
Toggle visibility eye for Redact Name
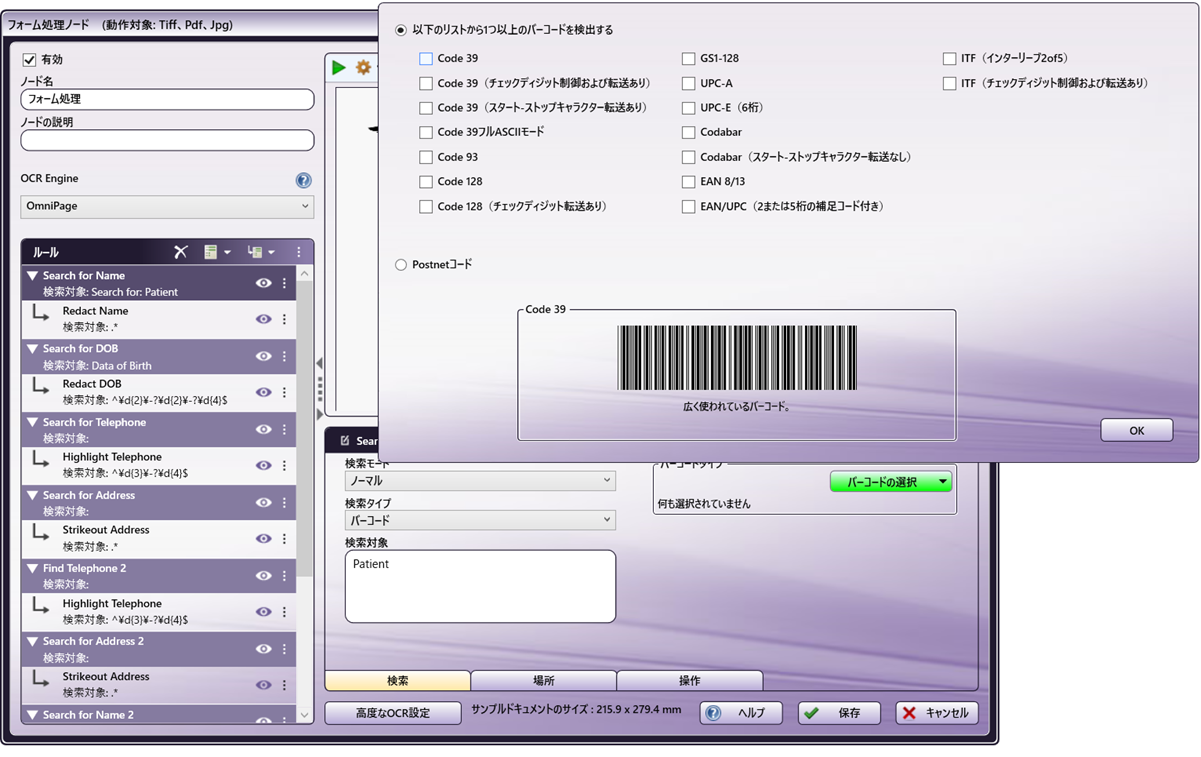click(264, 319)
